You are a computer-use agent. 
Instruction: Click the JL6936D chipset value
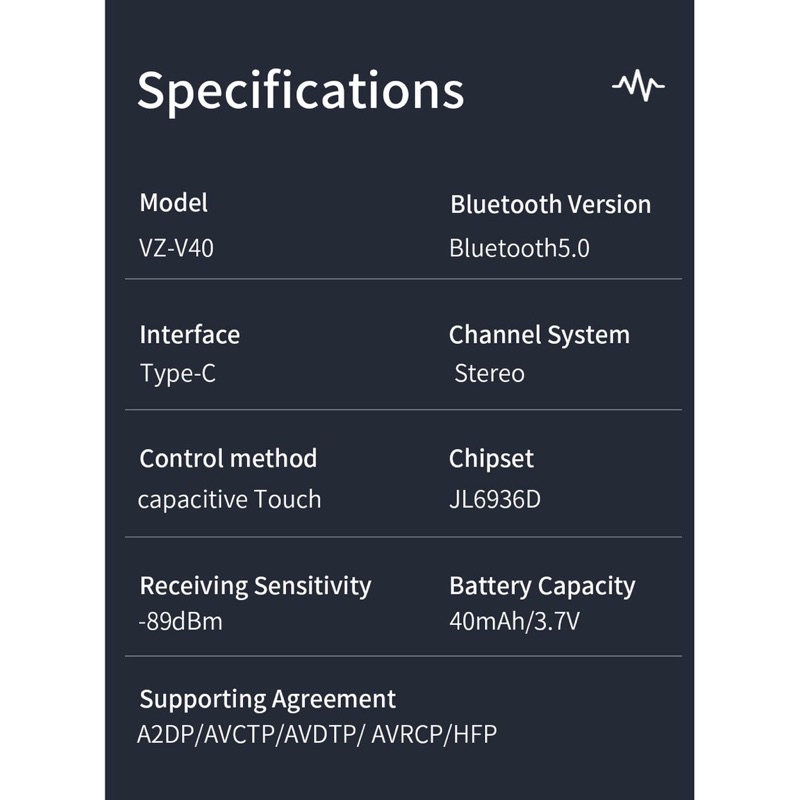coord(495,499)
